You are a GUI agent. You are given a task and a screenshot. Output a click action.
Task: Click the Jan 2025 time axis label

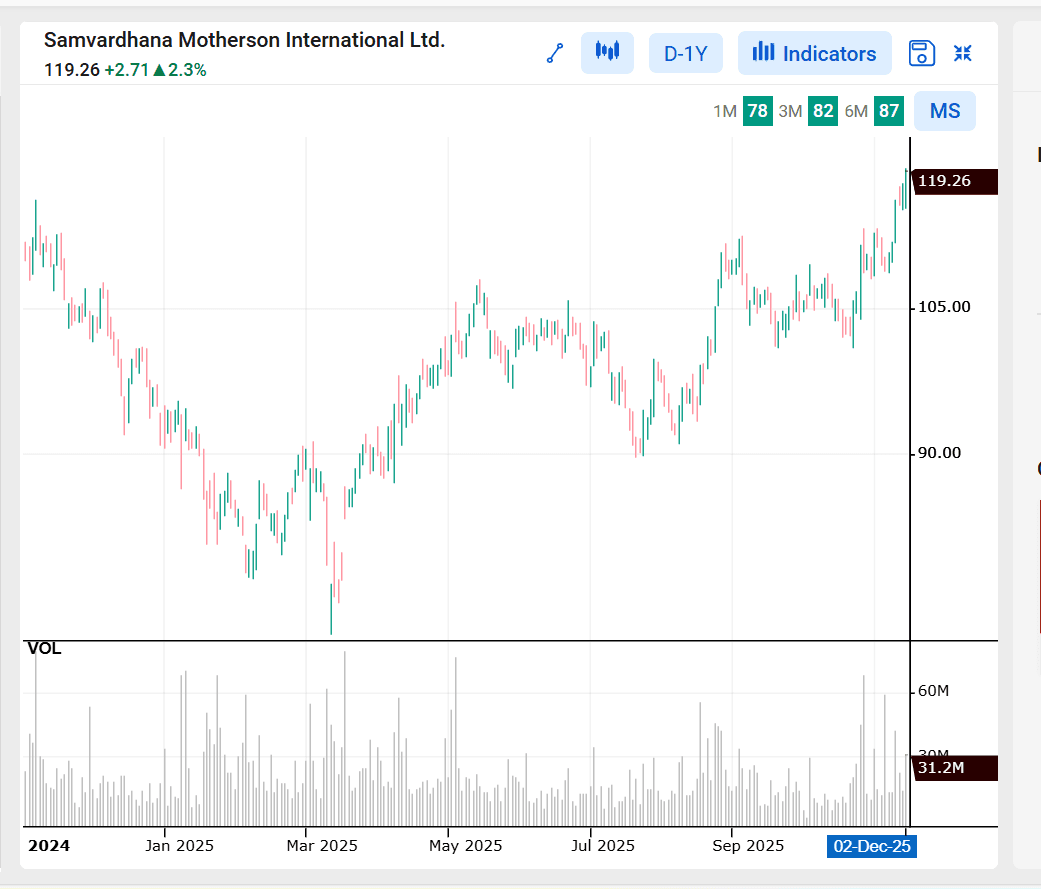point(179,846)
